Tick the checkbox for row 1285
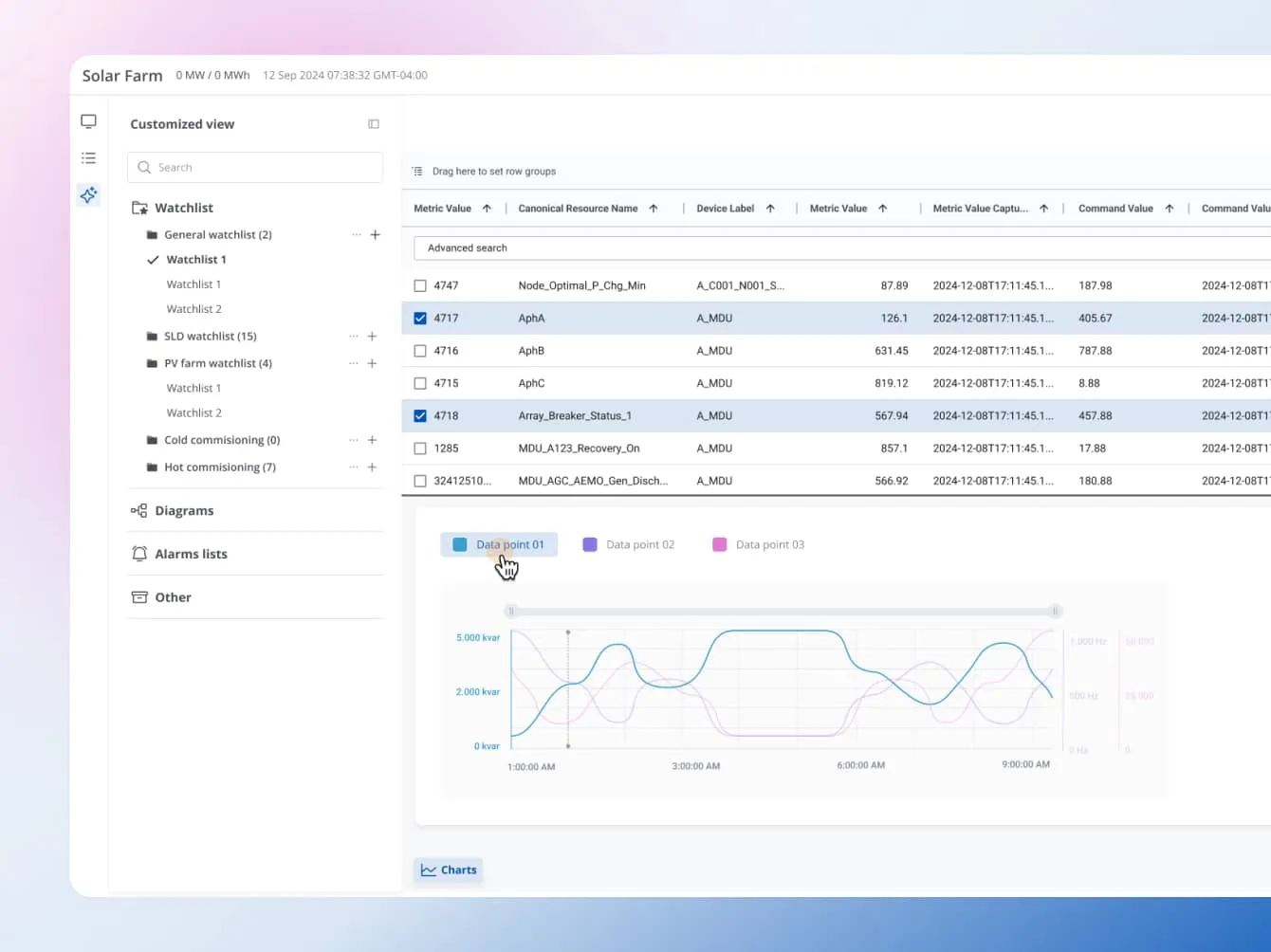The image size is (1271, 952). point(420,449)
